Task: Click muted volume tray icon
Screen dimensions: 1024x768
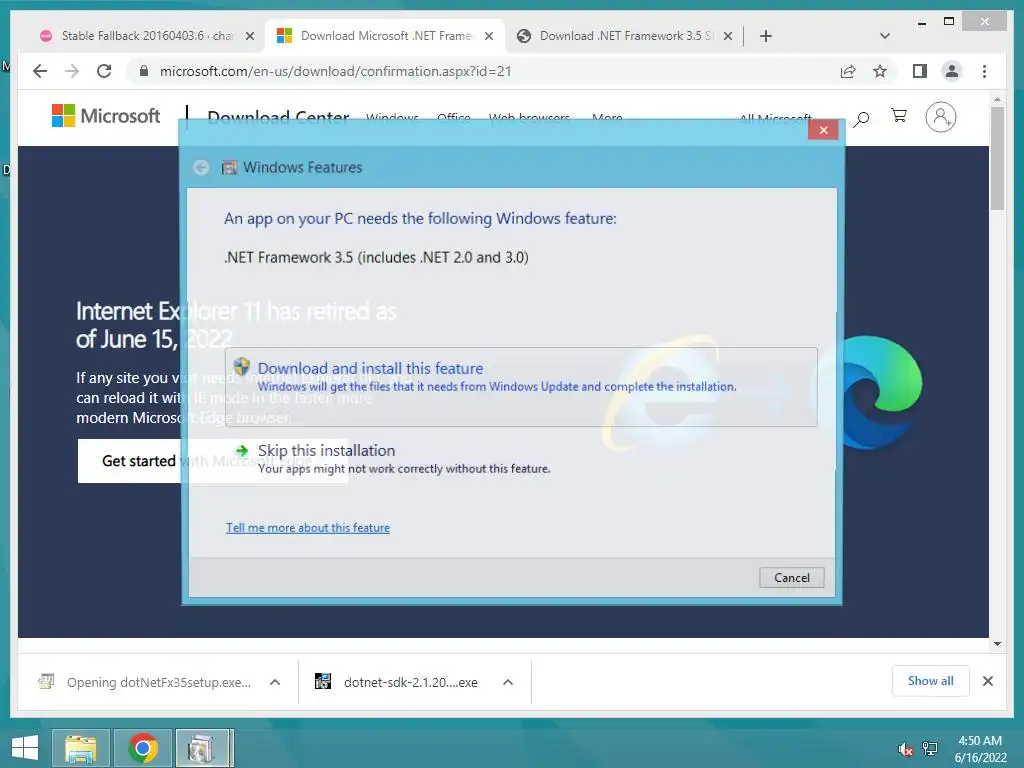Action: [x=905, y=749]
